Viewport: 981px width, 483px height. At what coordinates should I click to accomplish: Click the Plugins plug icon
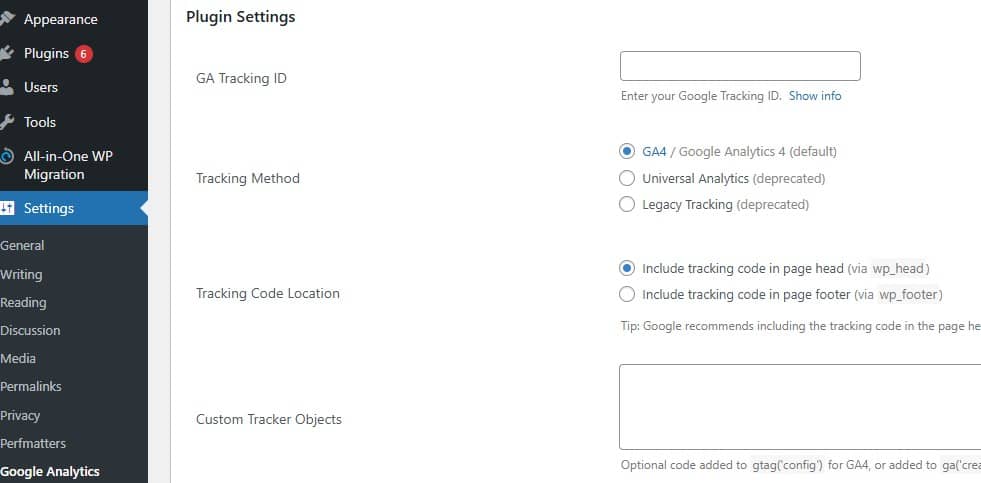click(x=7, y=53)
